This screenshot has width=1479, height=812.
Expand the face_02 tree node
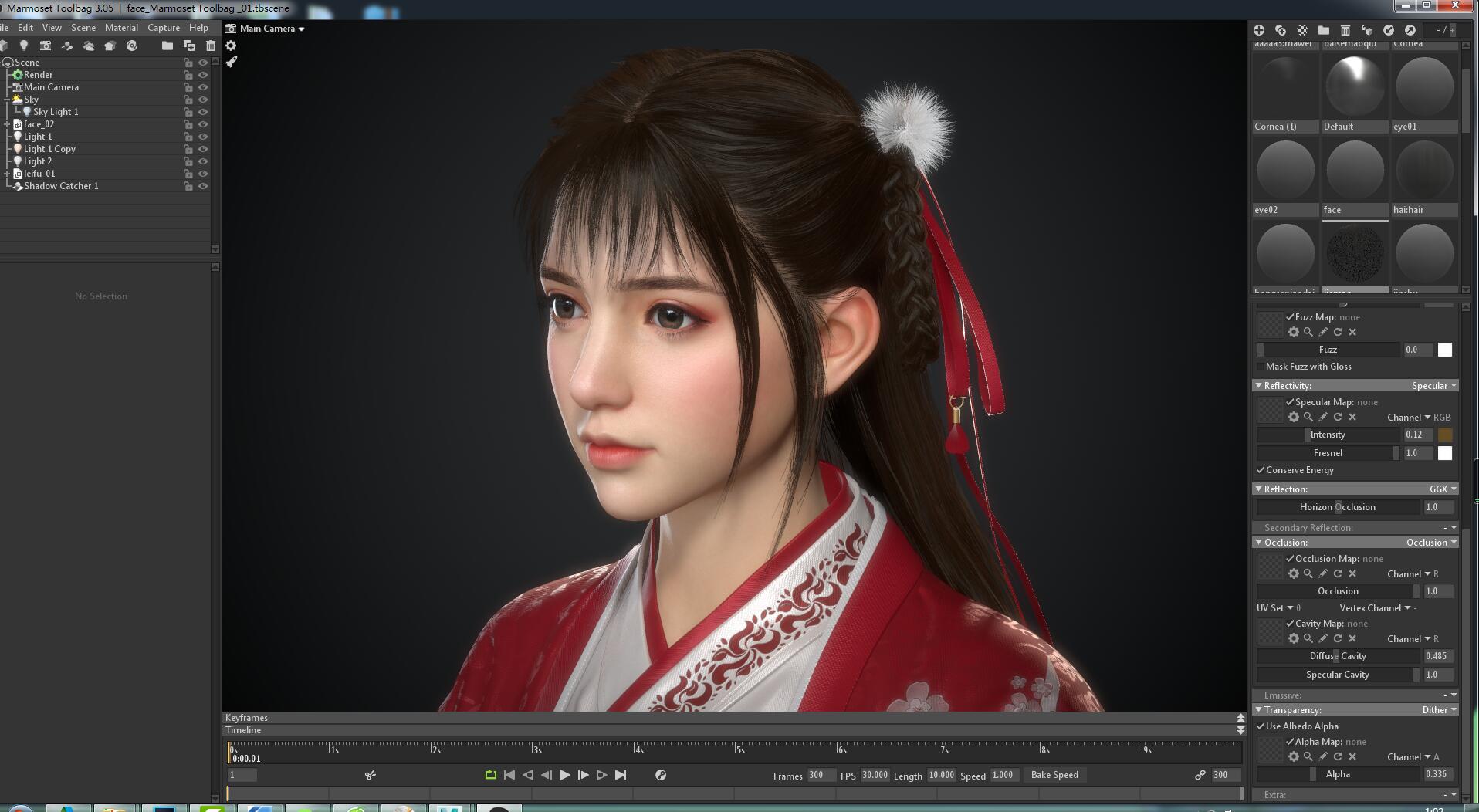[x=7, y=124]
